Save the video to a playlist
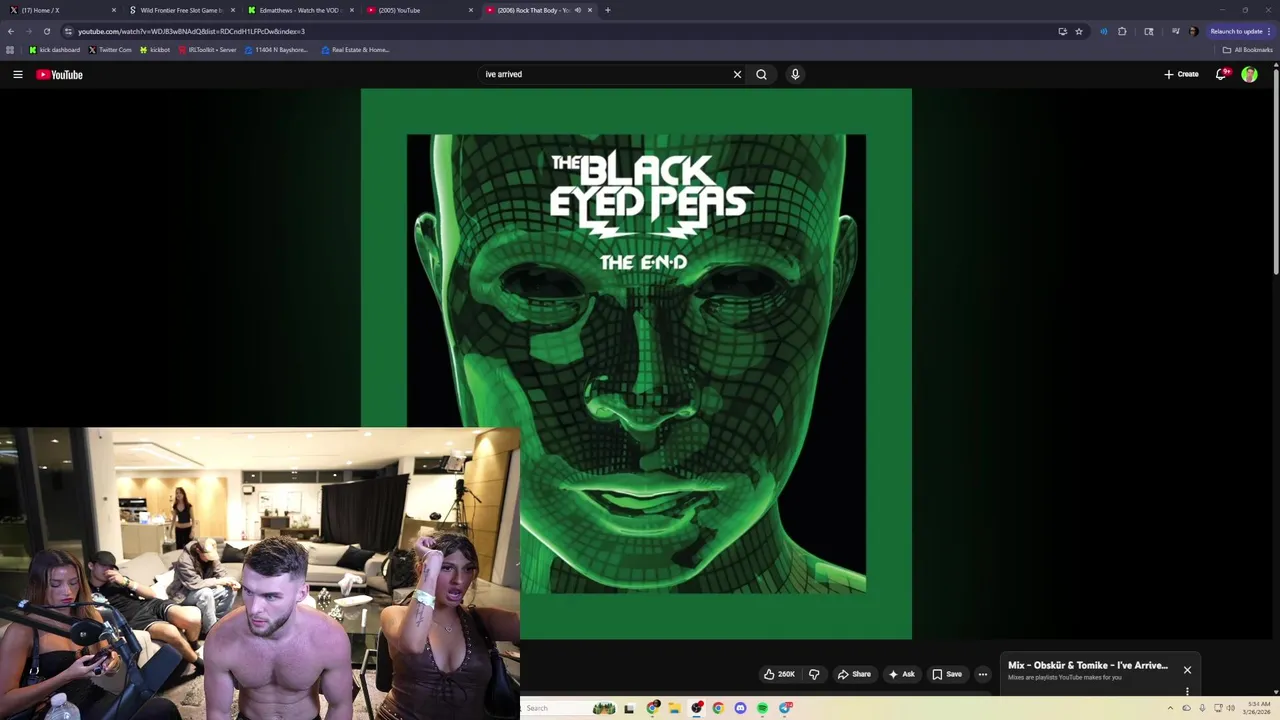 click(x=947, y=674)
